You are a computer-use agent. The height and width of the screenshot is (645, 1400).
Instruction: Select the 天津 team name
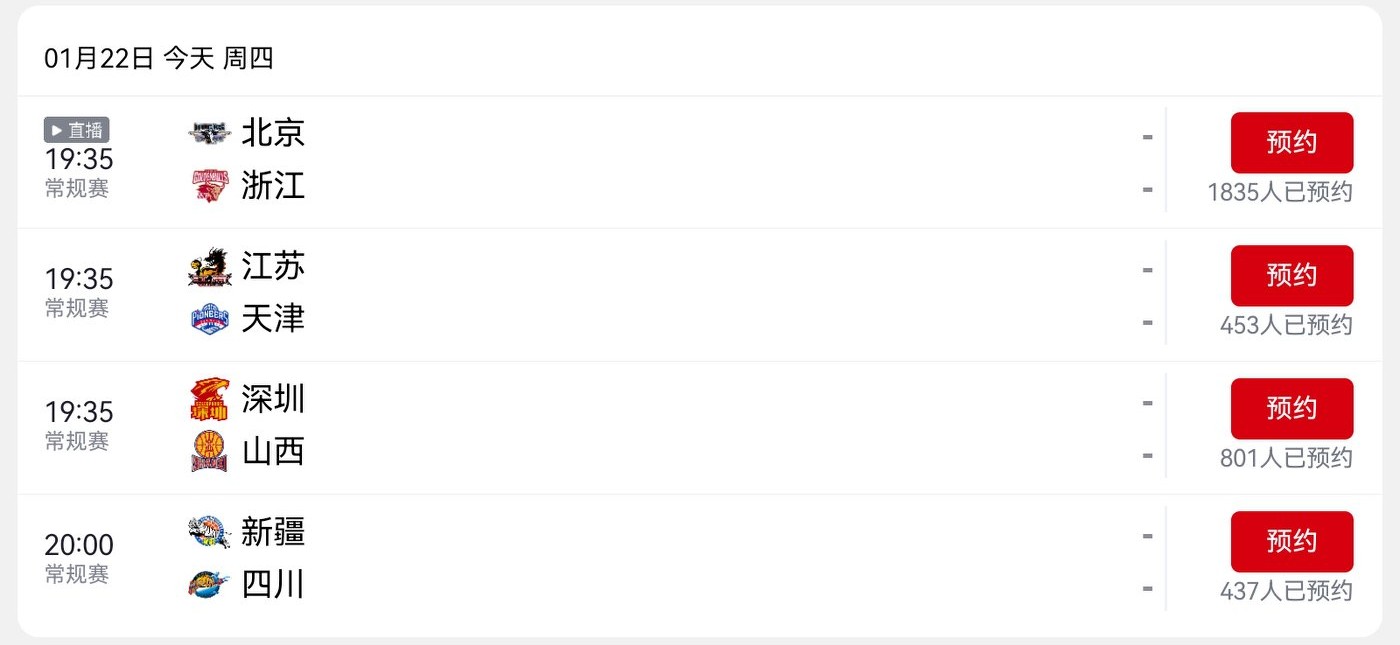pos(273,319)
